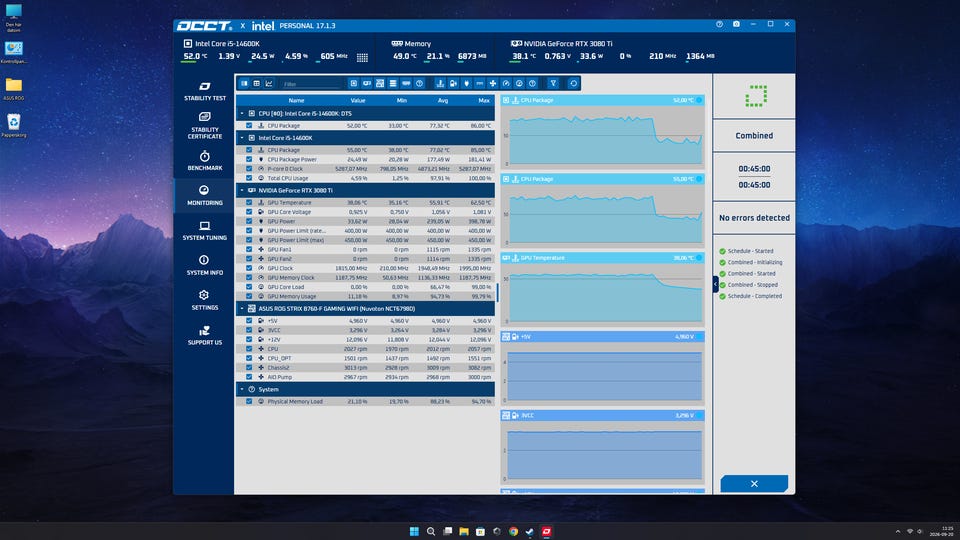960x540 pixels.
Task: Reset min/max values with circular arrow icon
Action: tap(573, 83)
